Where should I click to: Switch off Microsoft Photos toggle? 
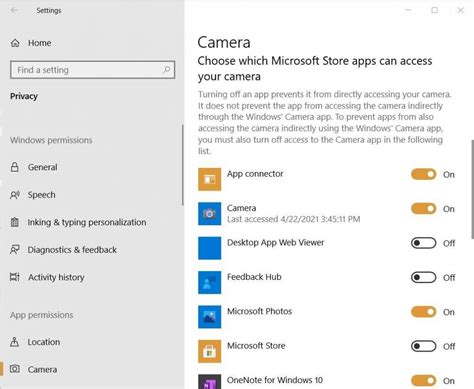click(423, 312)
